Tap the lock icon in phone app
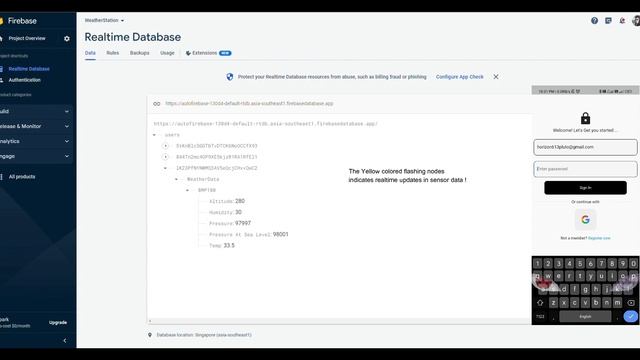Screen dimensions: 640x360 [585, 118]
